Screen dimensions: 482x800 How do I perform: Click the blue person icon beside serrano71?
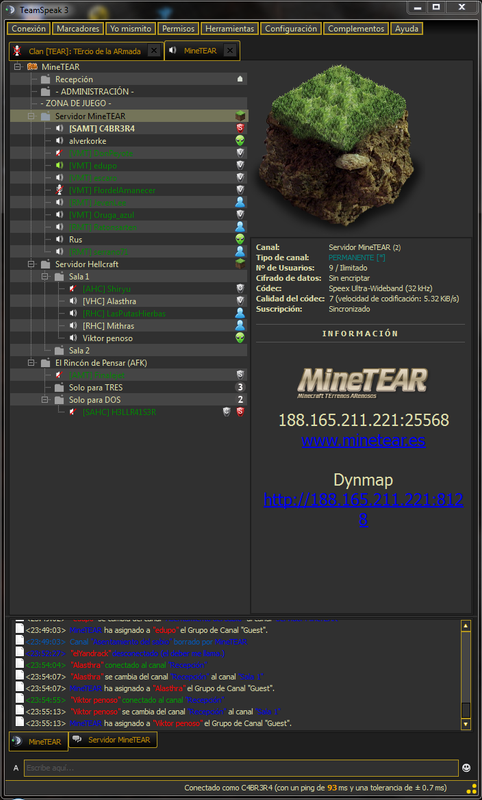[240, 252]
